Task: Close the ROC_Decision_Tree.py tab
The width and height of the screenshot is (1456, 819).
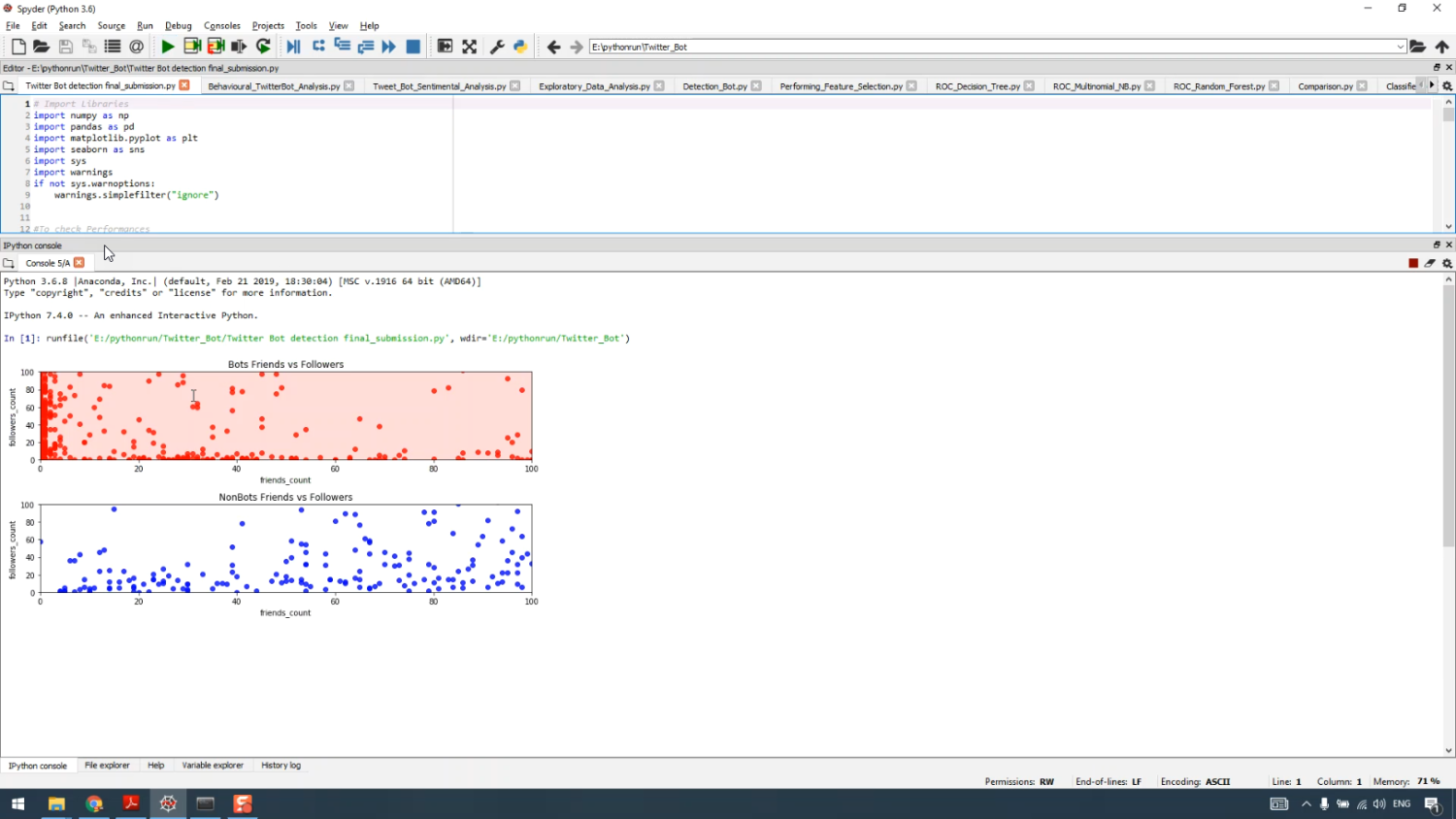Action: coord(1030,86)
